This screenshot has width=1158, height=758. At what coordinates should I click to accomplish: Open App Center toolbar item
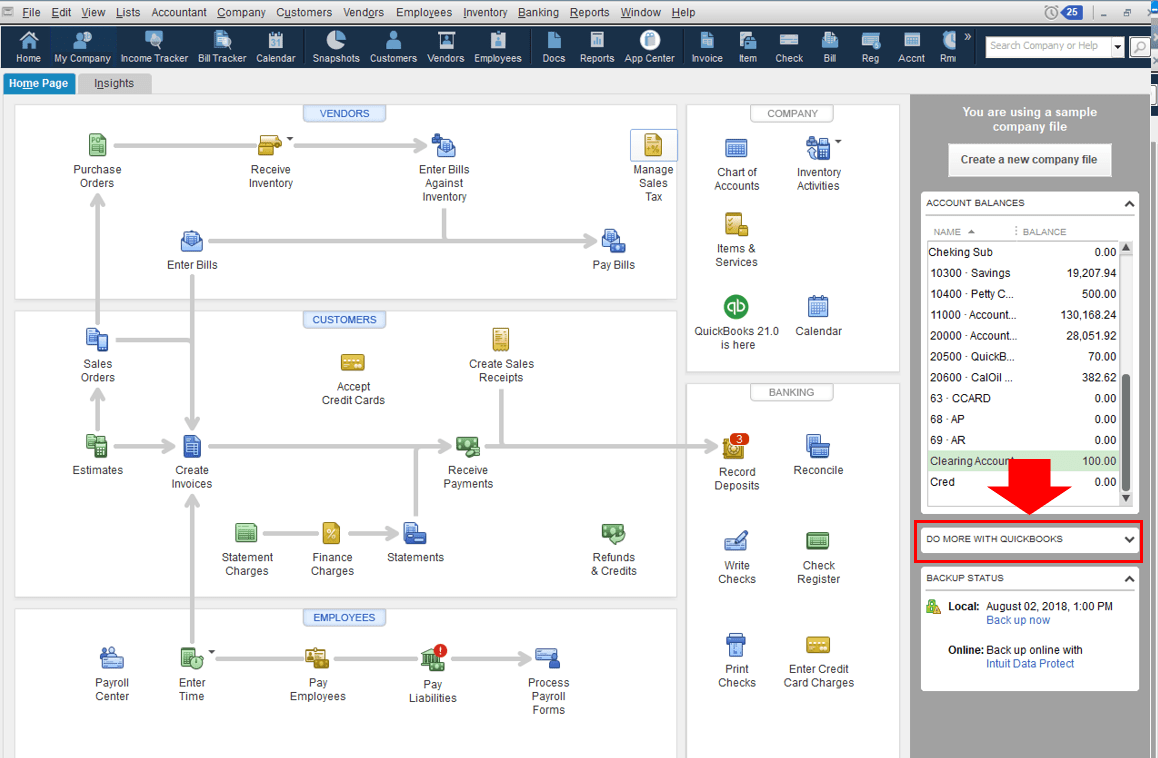click(x=650, y=47)
